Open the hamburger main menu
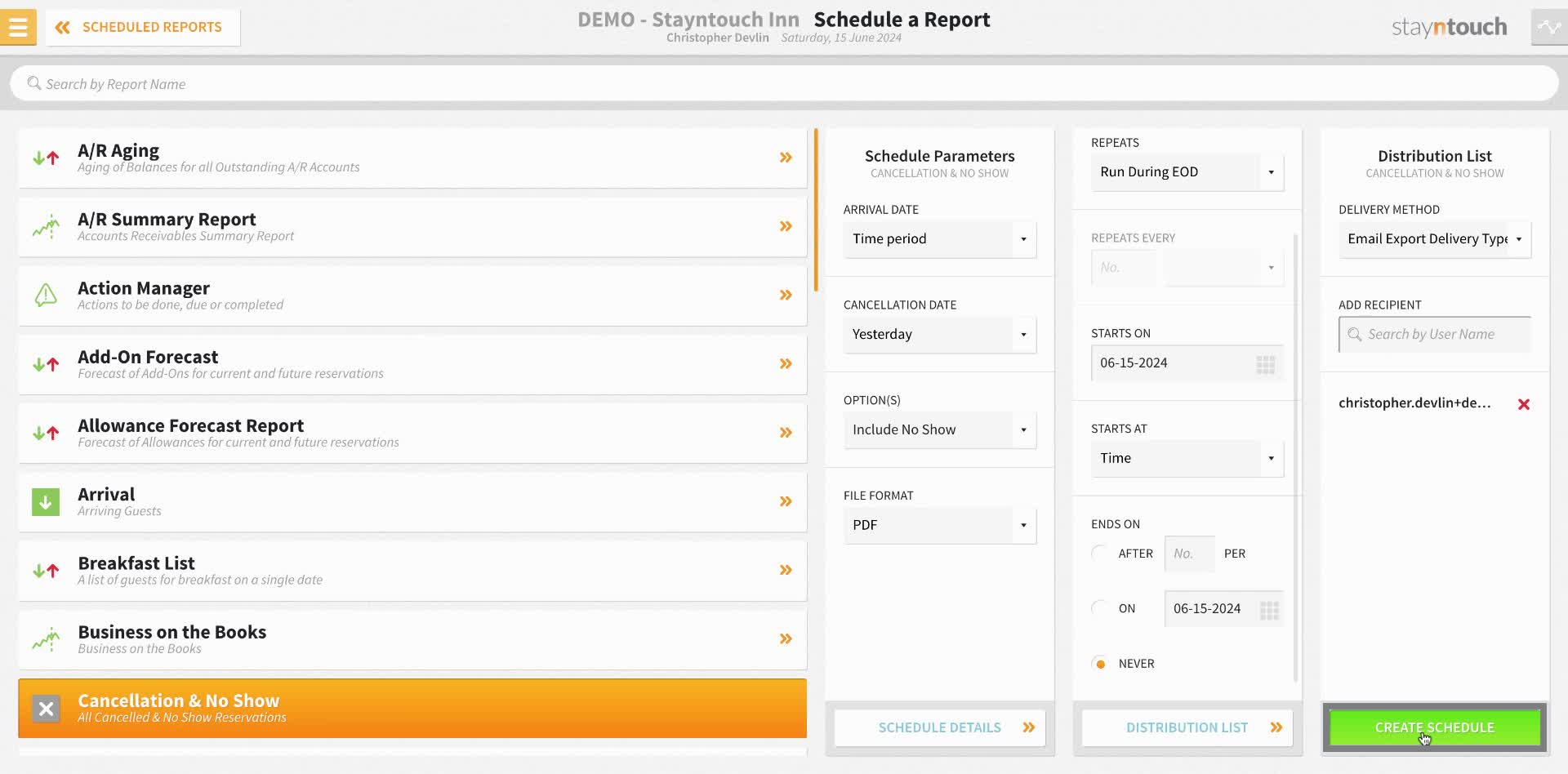1568x774 pixels. tap(18, 27)
